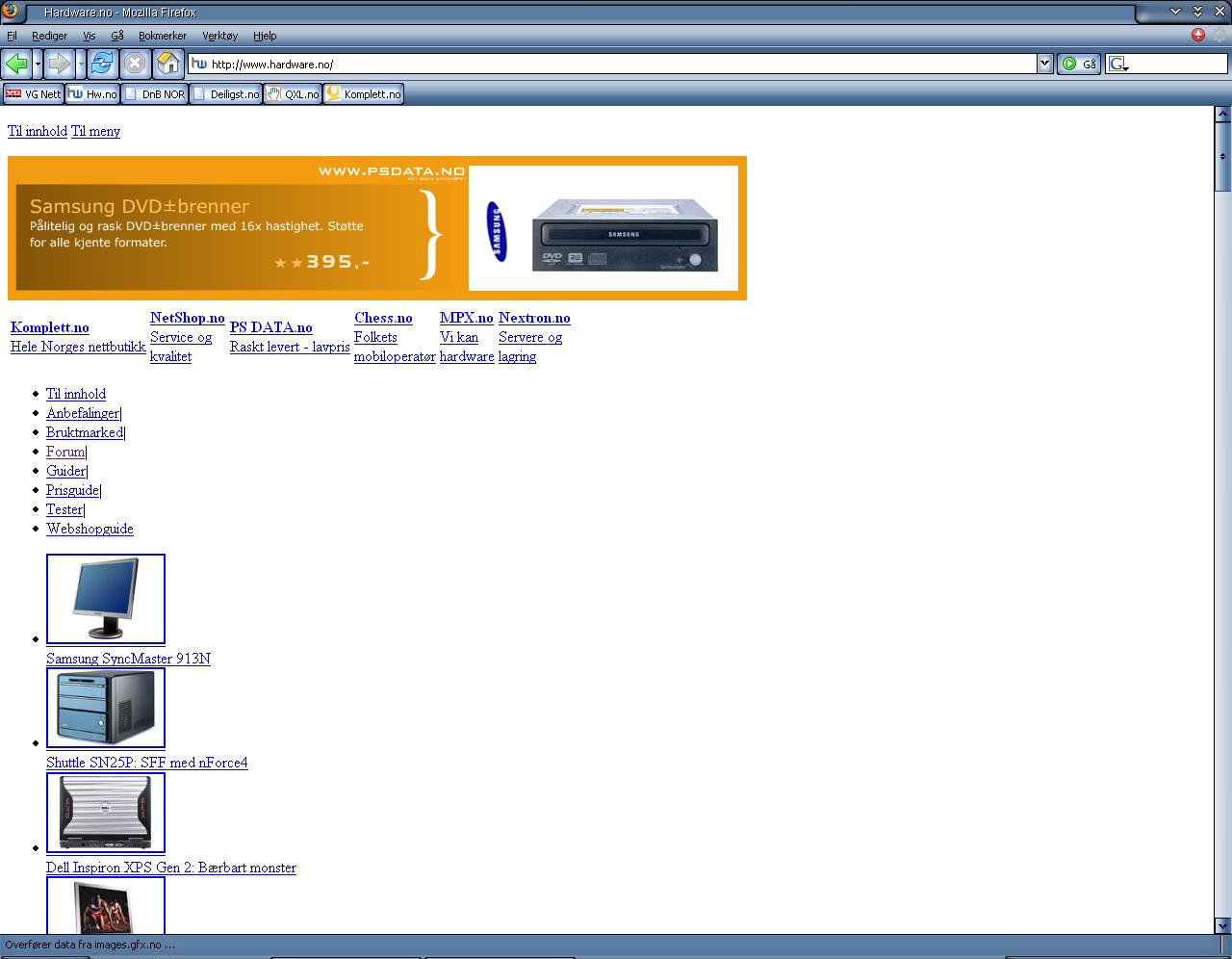Click status text Overfører data fra images.gfx.no
Image resolution: width=1232 pixels, height=959 pixels.
click(x=90, y=945)
